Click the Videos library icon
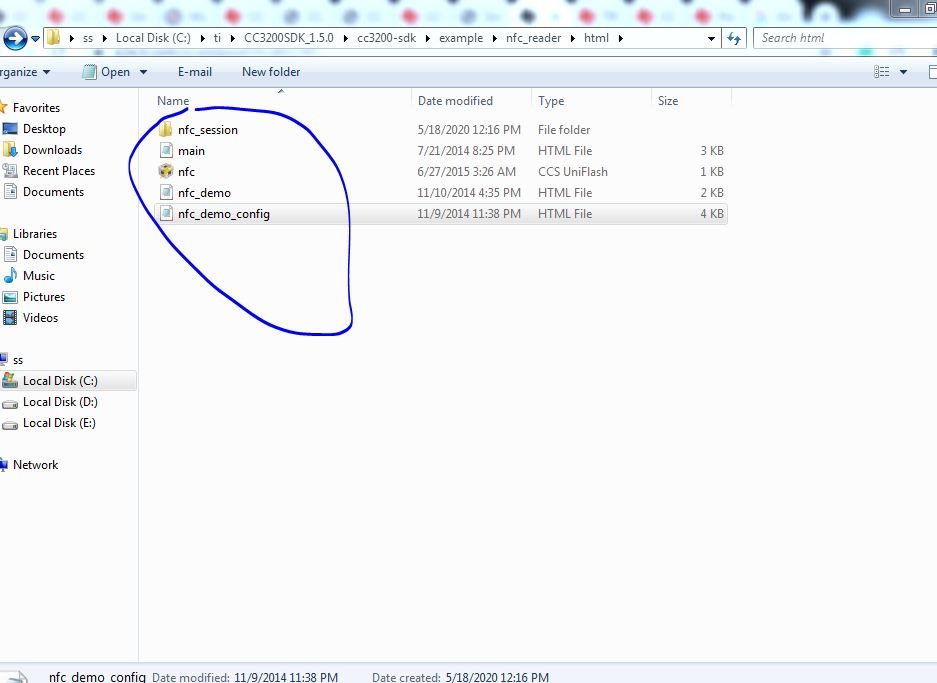This screenshot has height=683, width=937. click(x=10, y=318)
